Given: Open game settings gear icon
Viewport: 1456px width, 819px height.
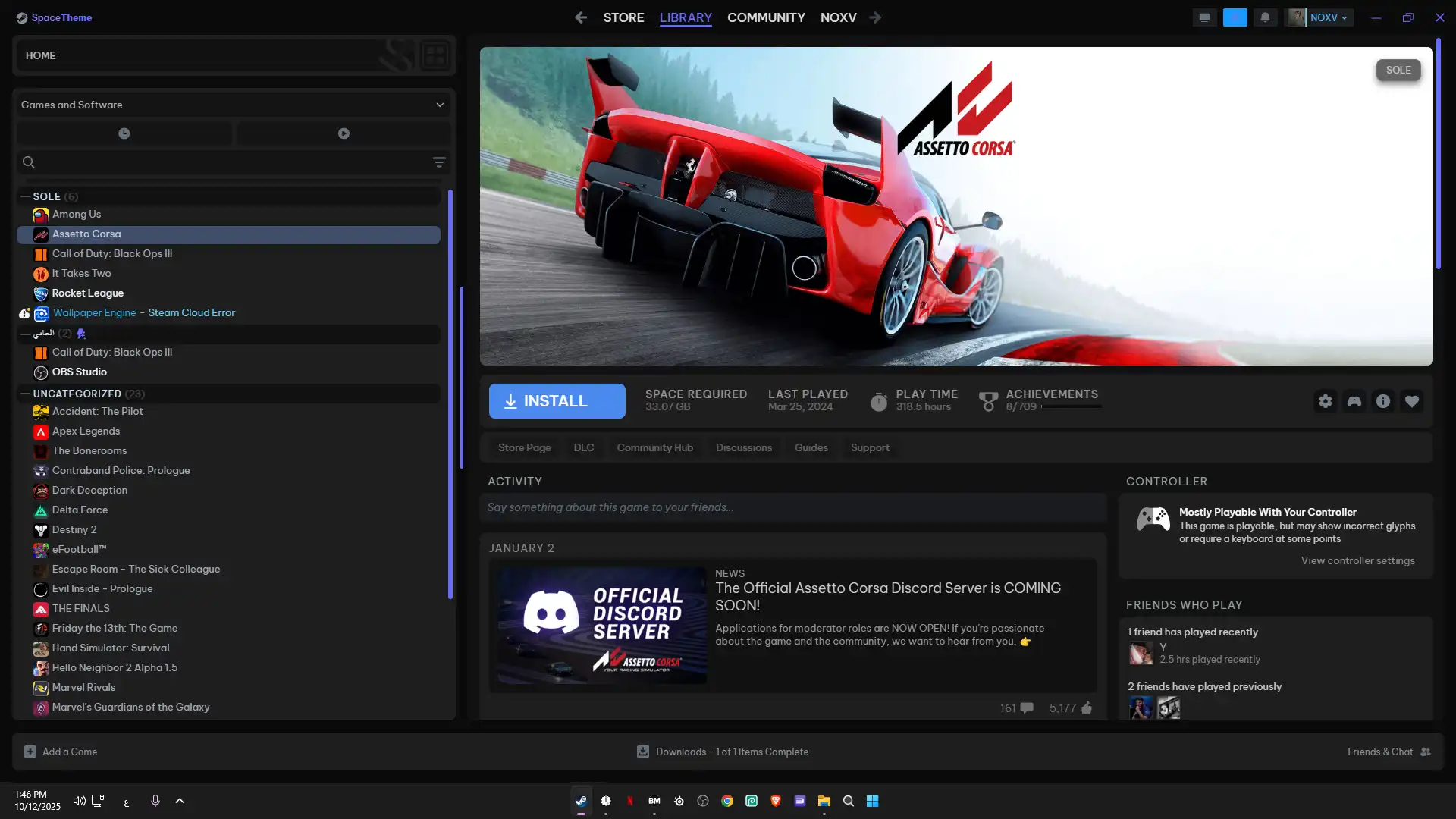Looking at the screenshot, I should coord(1325,401).
